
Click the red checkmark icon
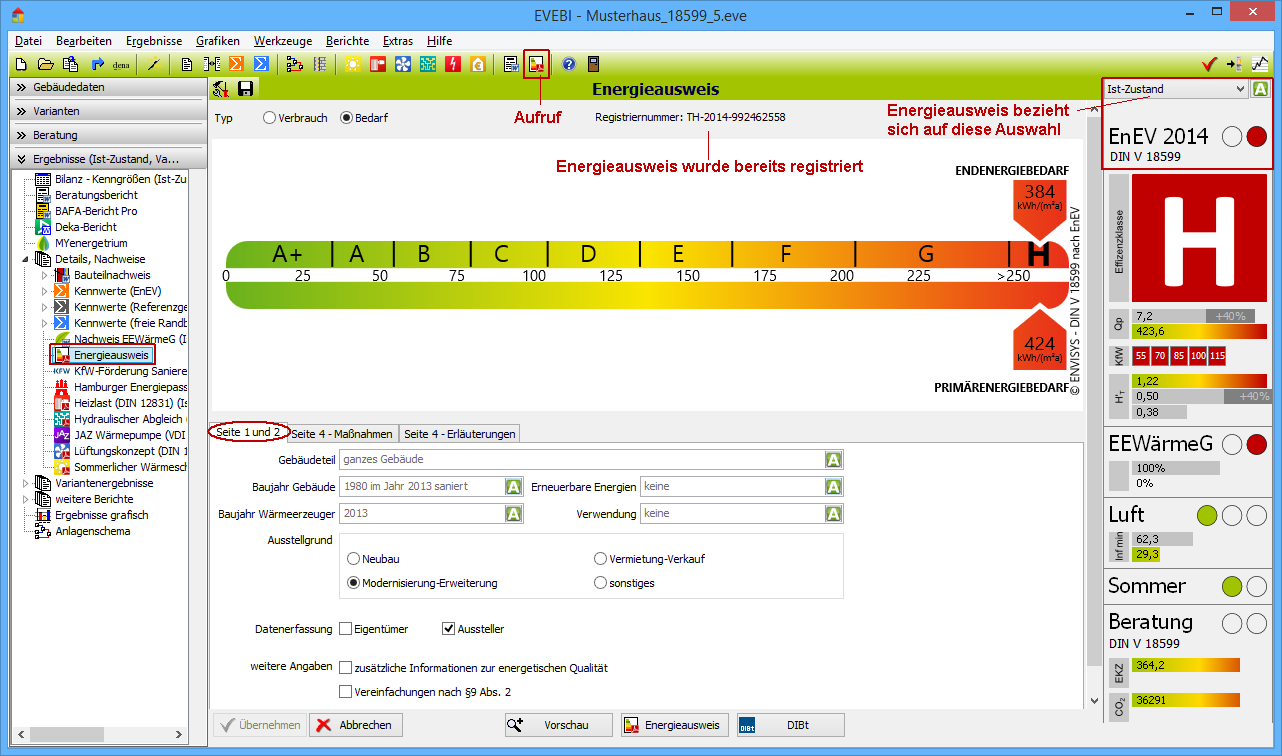(1208, 64)
